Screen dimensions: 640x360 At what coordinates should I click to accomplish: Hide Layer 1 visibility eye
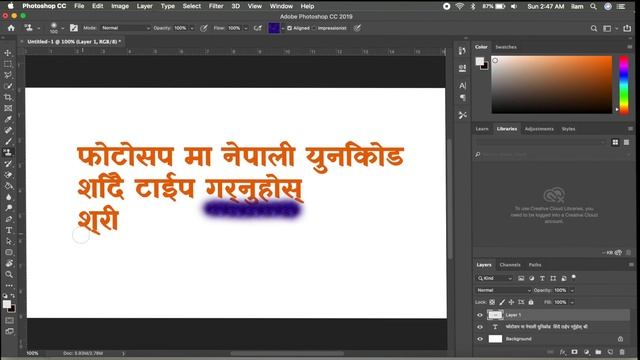tap(480, 315)
